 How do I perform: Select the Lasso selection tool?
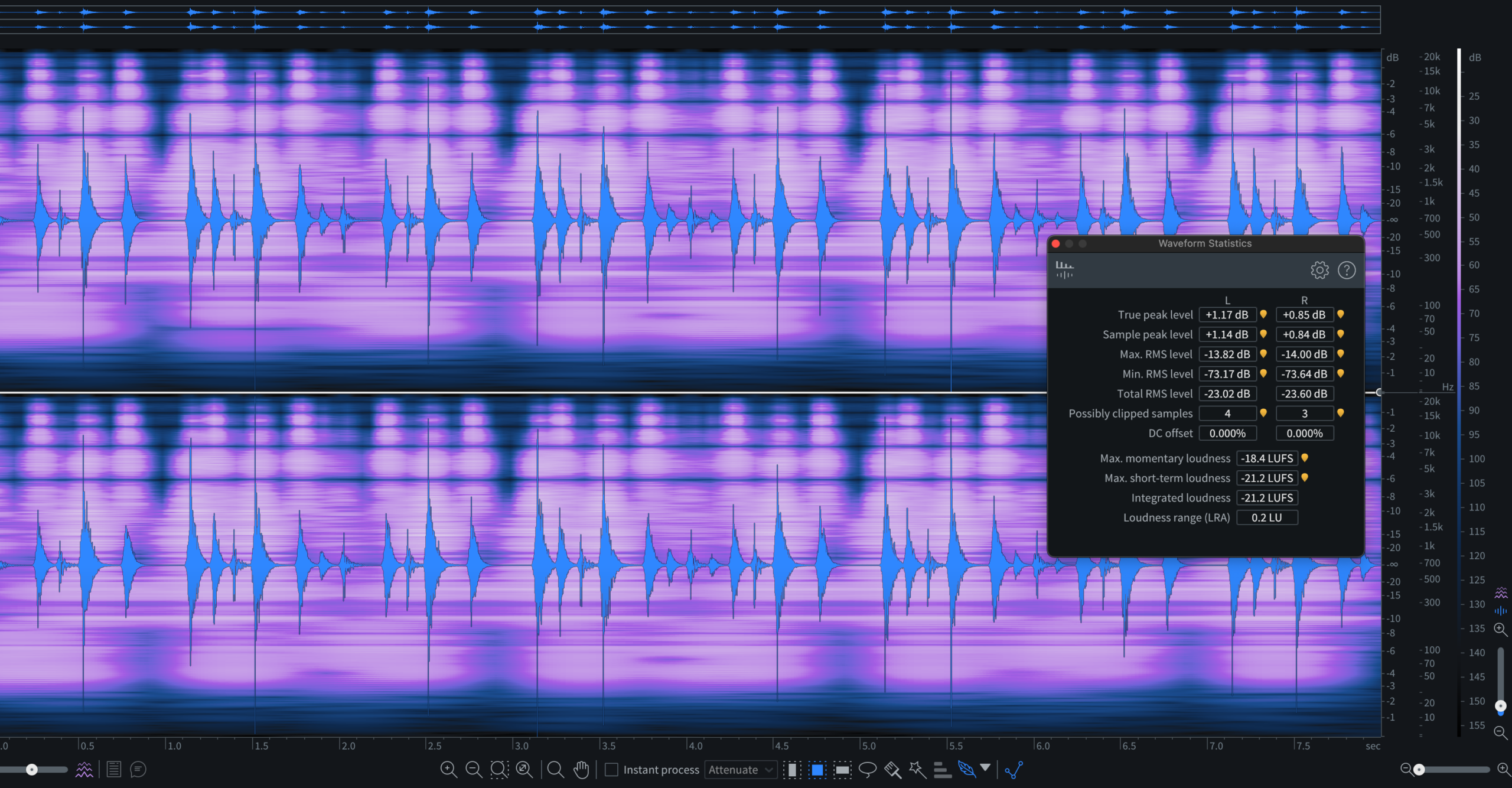point(867,769)
